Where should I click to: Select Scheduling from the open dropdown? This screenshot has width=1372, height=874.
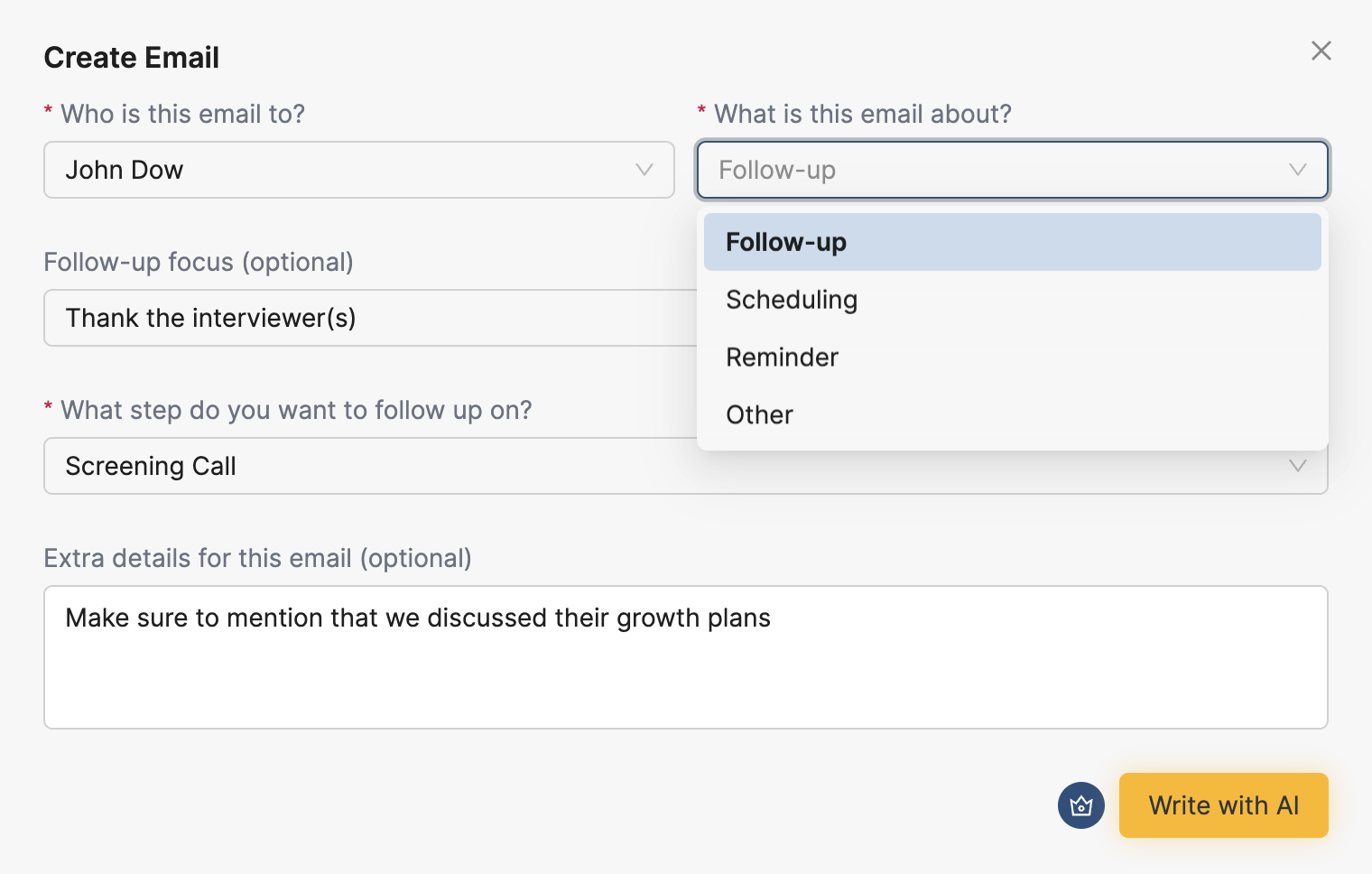pos(792,299)
